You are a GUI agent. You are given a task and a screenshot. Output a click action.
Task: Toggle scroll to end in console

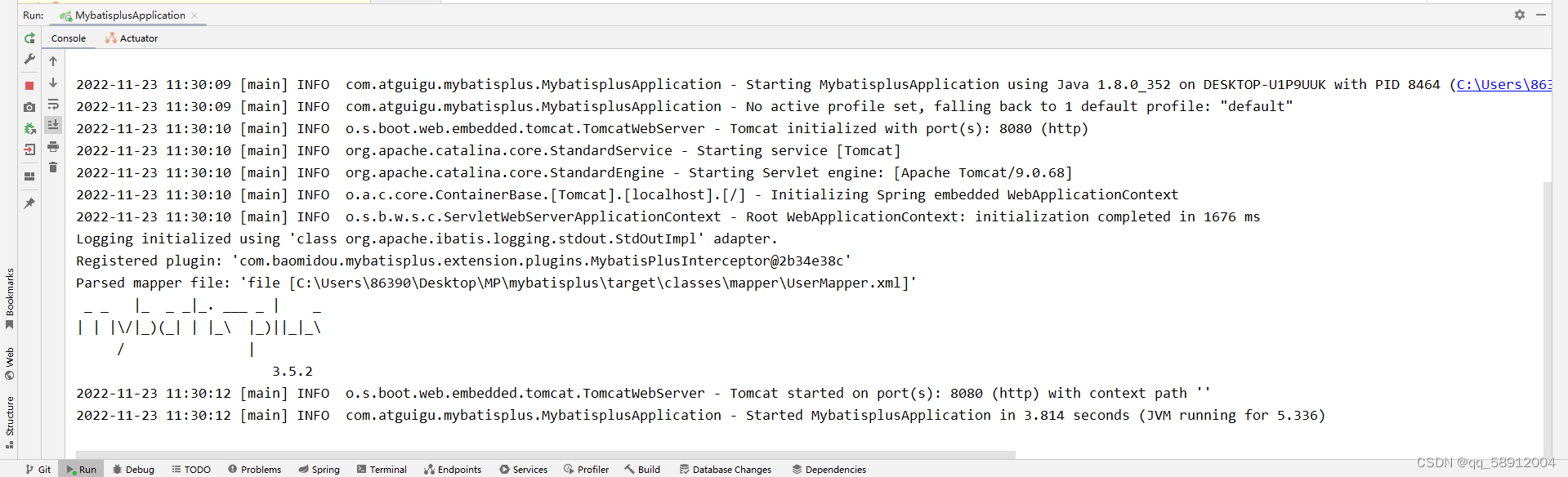(53, 124)
